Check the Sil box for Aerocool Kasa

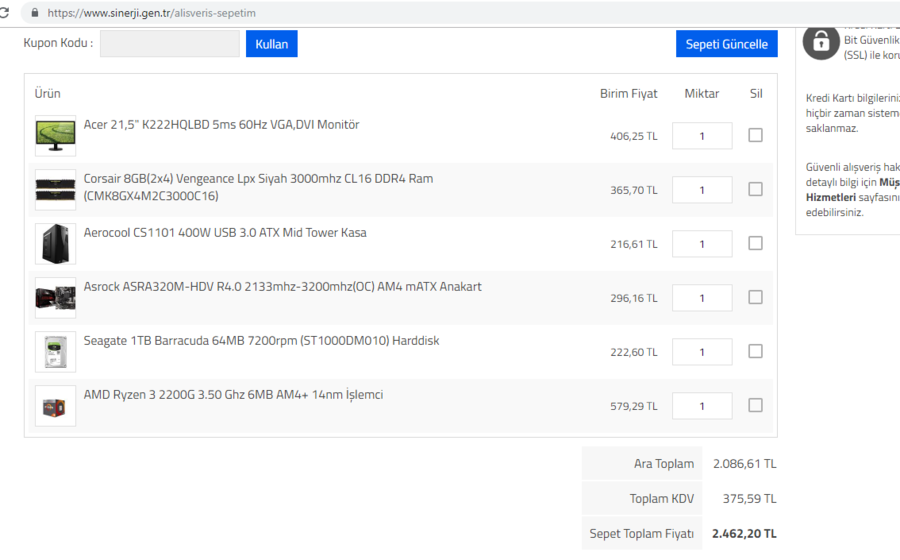click(755, 243)
